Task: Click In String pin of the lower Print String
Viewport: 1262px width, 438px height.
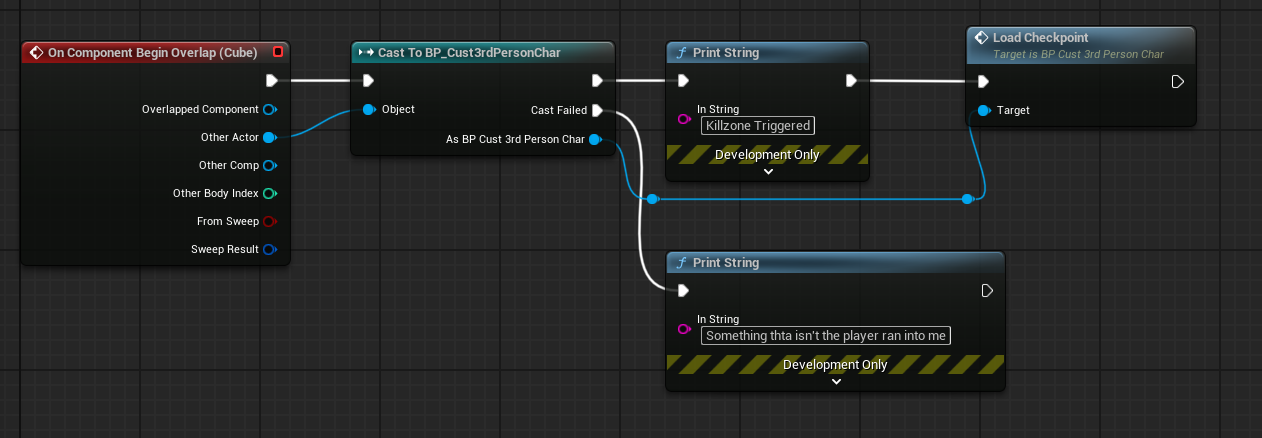Action: (x=684, y=328)
